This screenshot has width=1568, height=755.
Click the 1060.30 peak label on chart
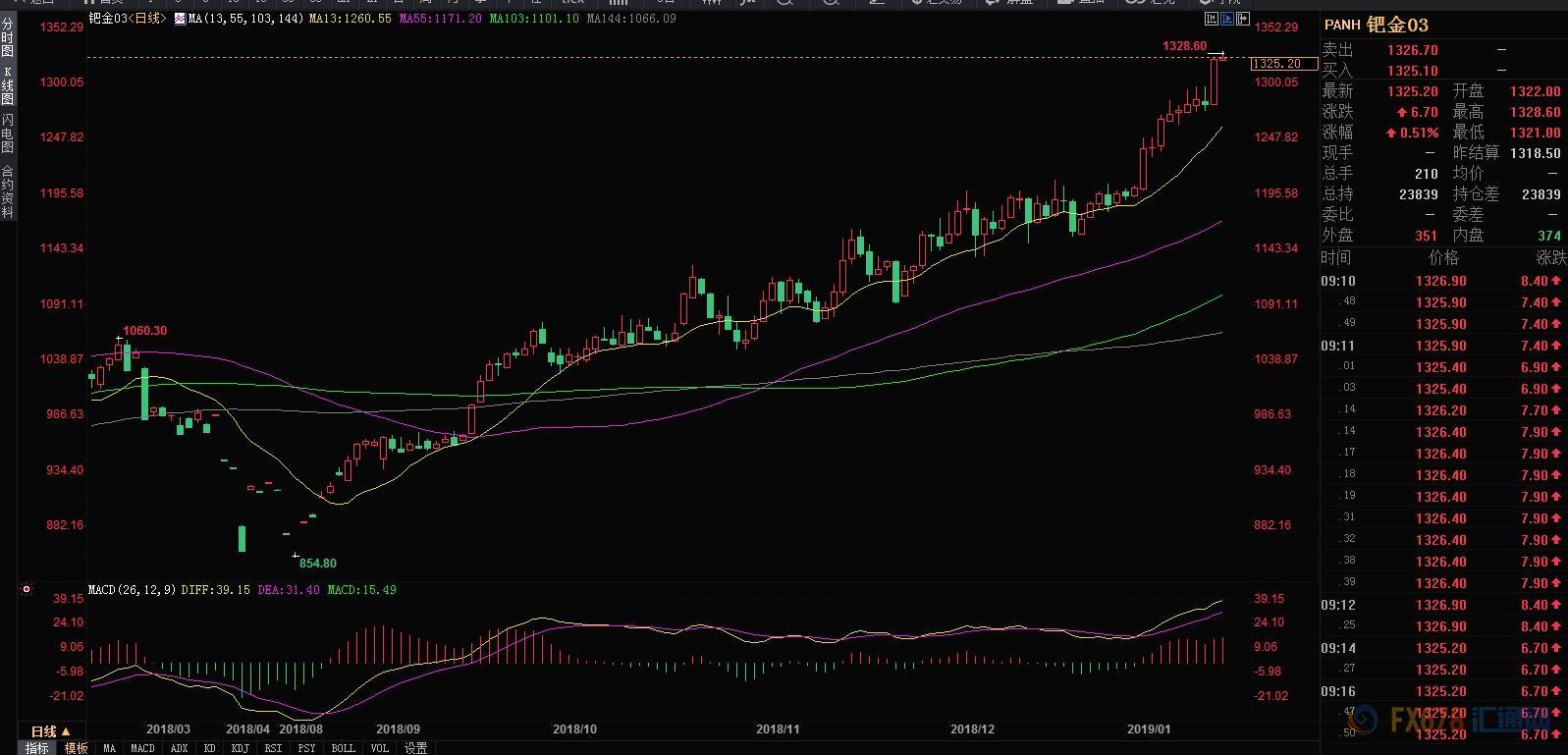point(144,331)
